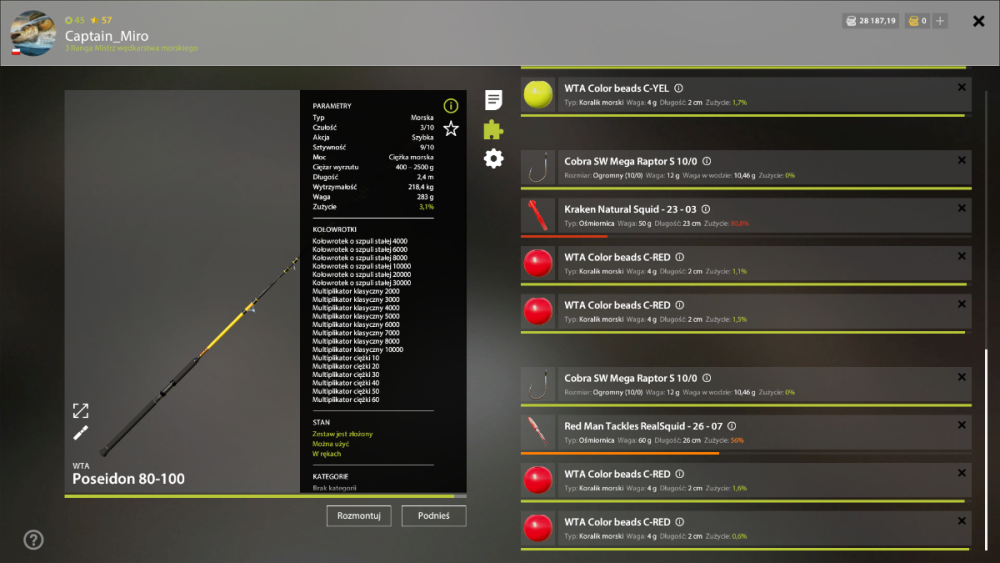Click 'Kołowrotek o szpuli stałej 4000' entry
The width and height of the screenshot is (1000, 563).
pyautogui.click(x=360, y=241)
